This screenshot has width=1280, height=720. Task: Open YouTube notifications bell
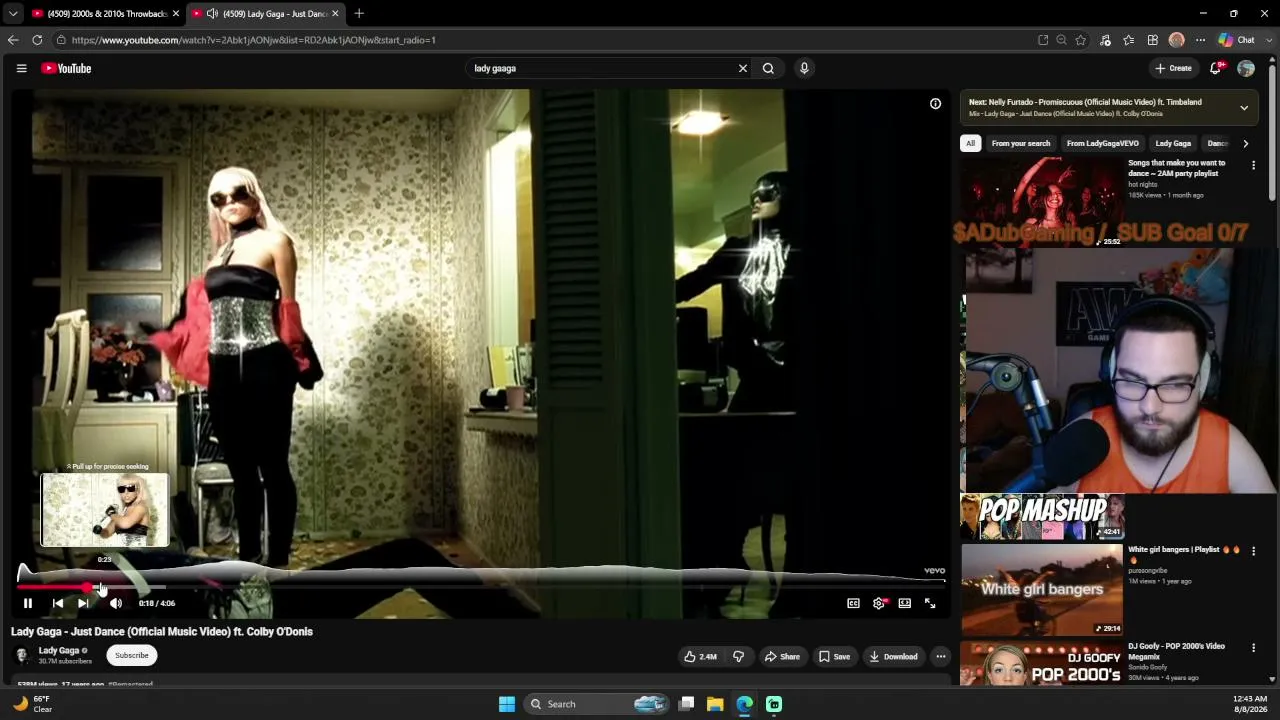(x=1216, y=68)
